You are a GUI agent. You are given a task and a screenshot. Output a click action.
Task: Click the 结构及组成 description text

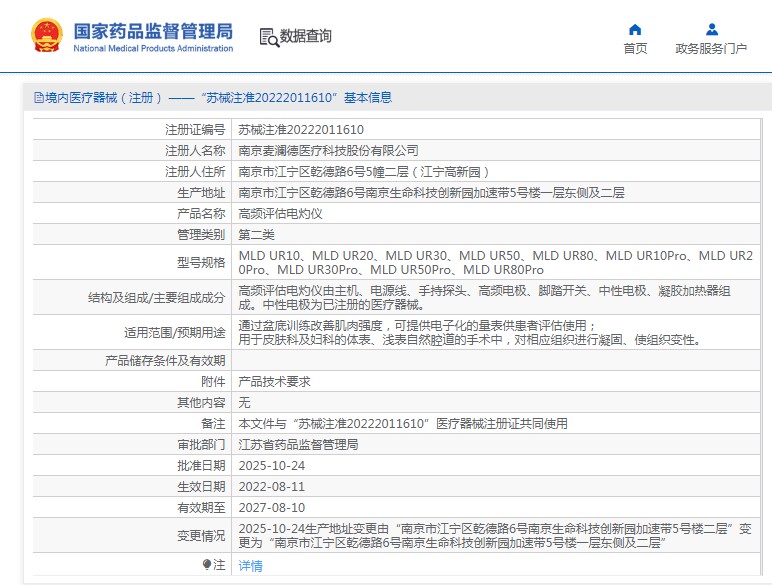484,297
